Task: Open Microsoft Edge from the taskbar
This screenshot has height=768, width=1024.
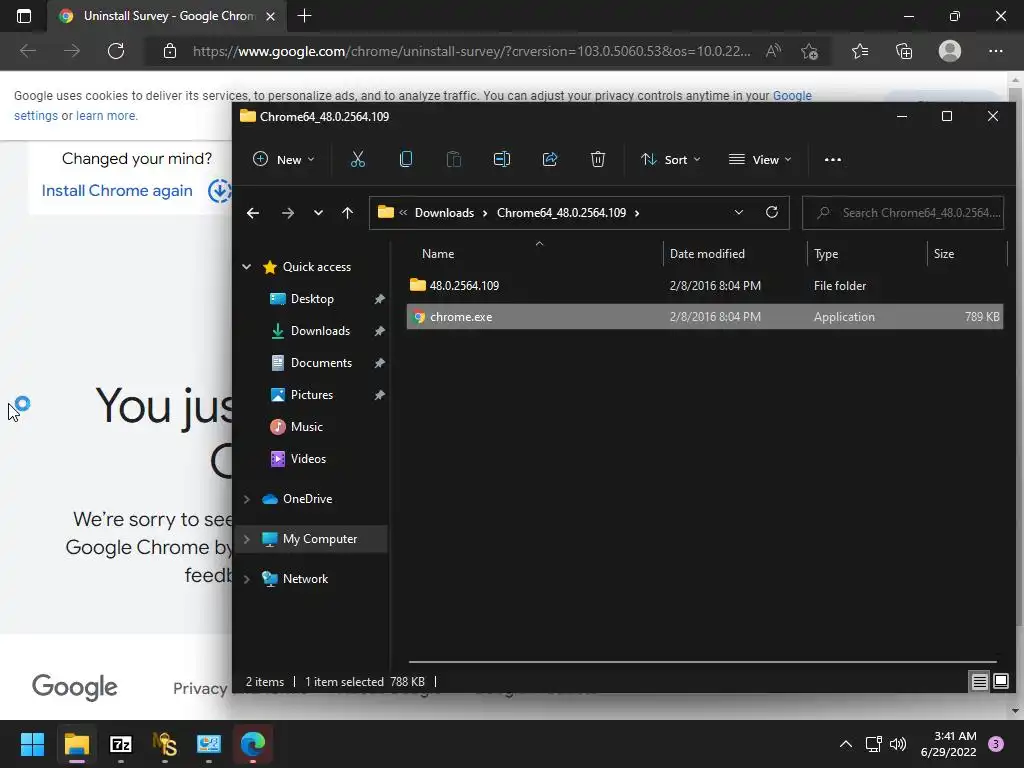Action: 253,744
